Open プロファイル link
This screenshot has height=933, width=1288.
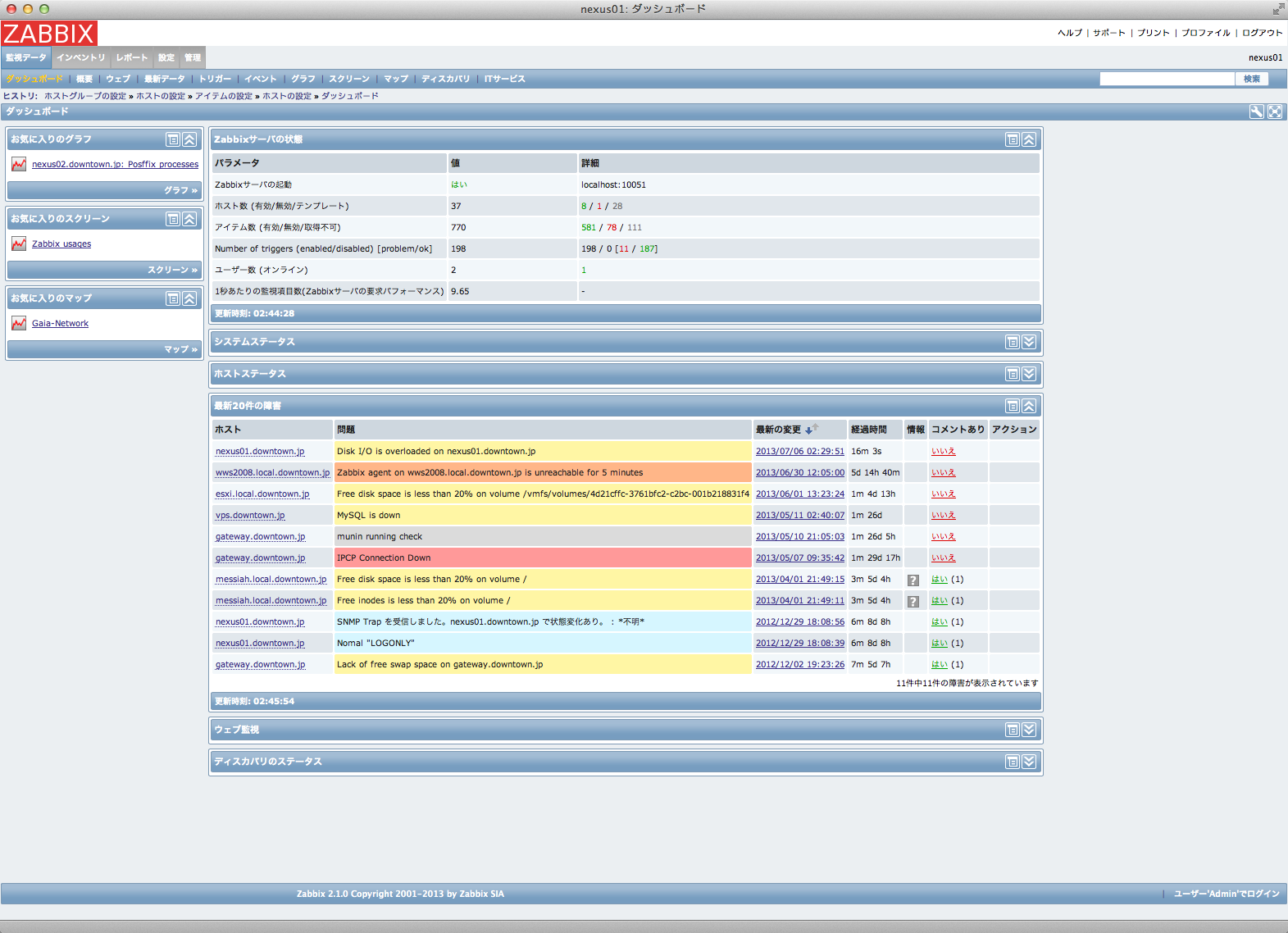coord(1206,33)
